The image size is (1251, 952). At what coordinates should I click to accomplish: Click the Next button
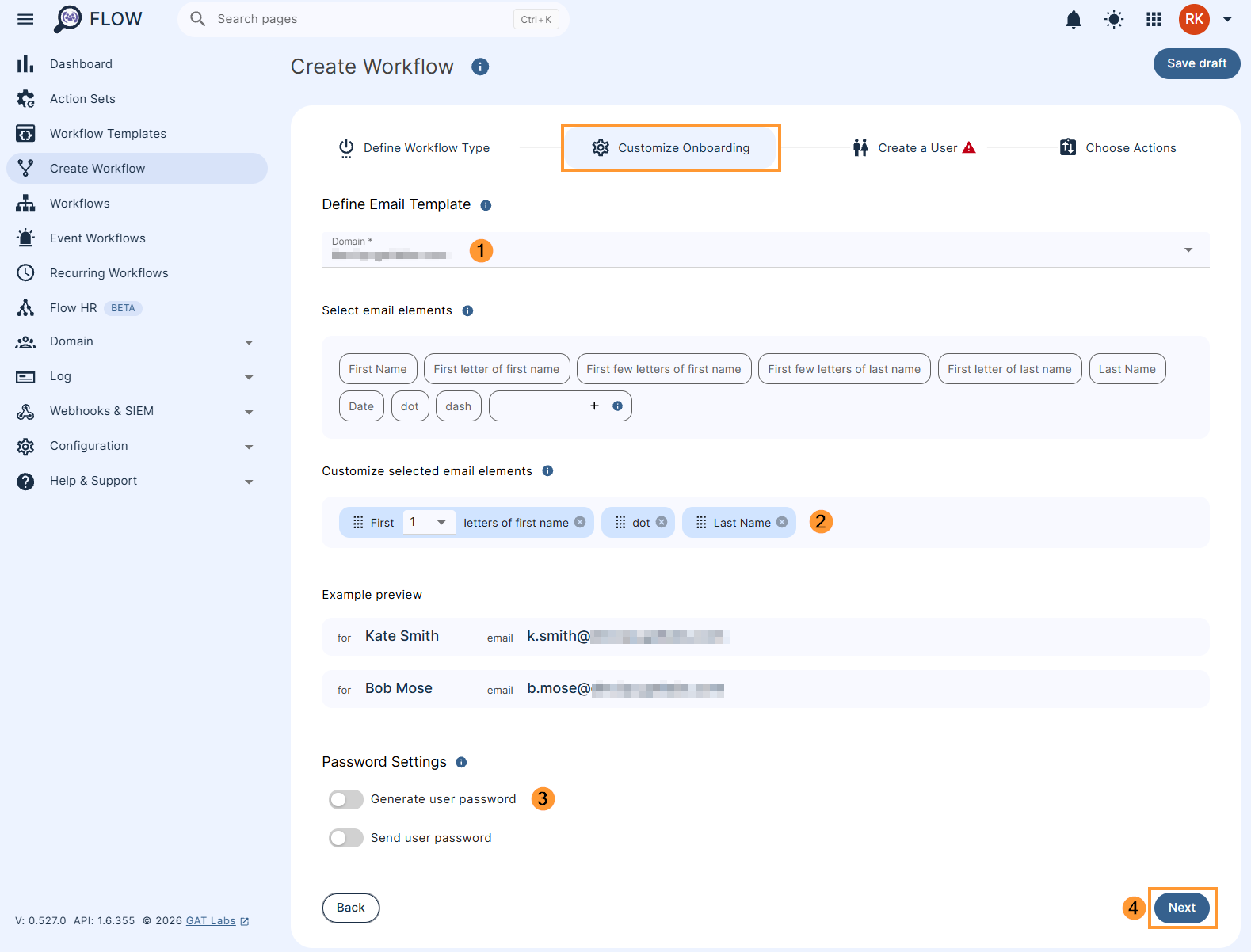coord(1182,908)
